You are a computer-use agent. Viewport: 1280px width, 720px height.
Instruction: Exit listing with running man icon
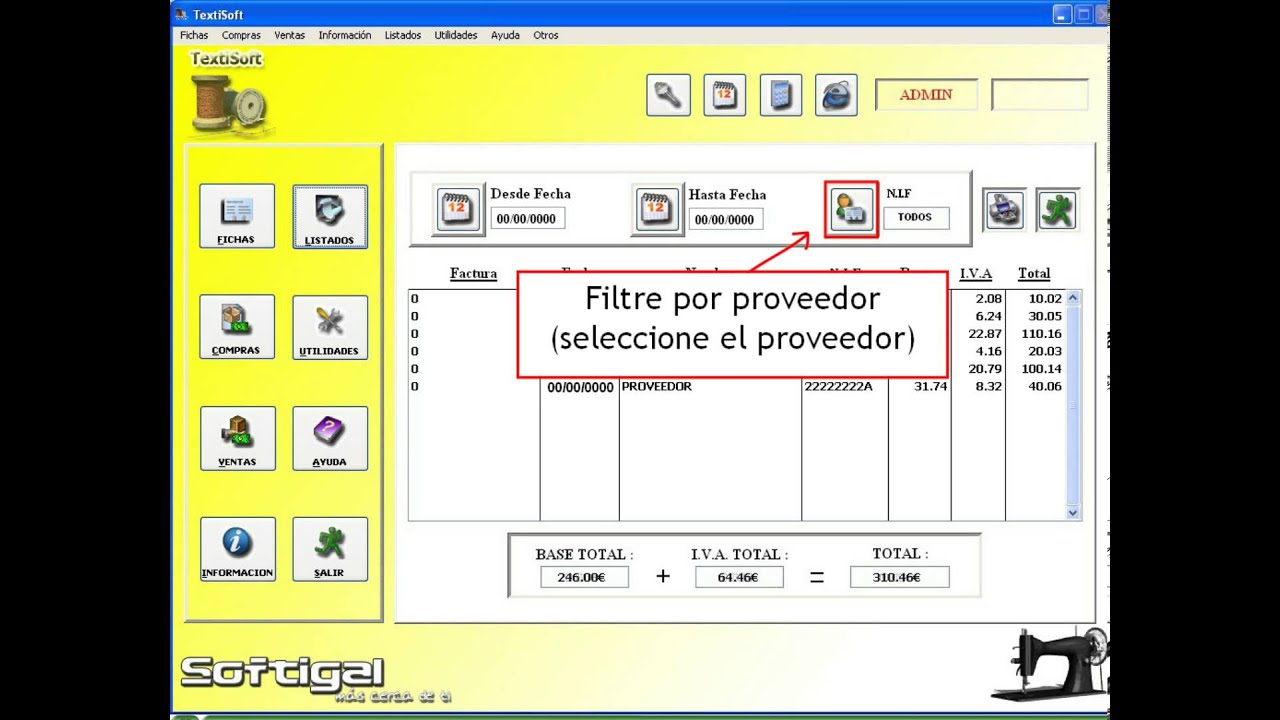pyautogui.click(x=1056, y=210)
